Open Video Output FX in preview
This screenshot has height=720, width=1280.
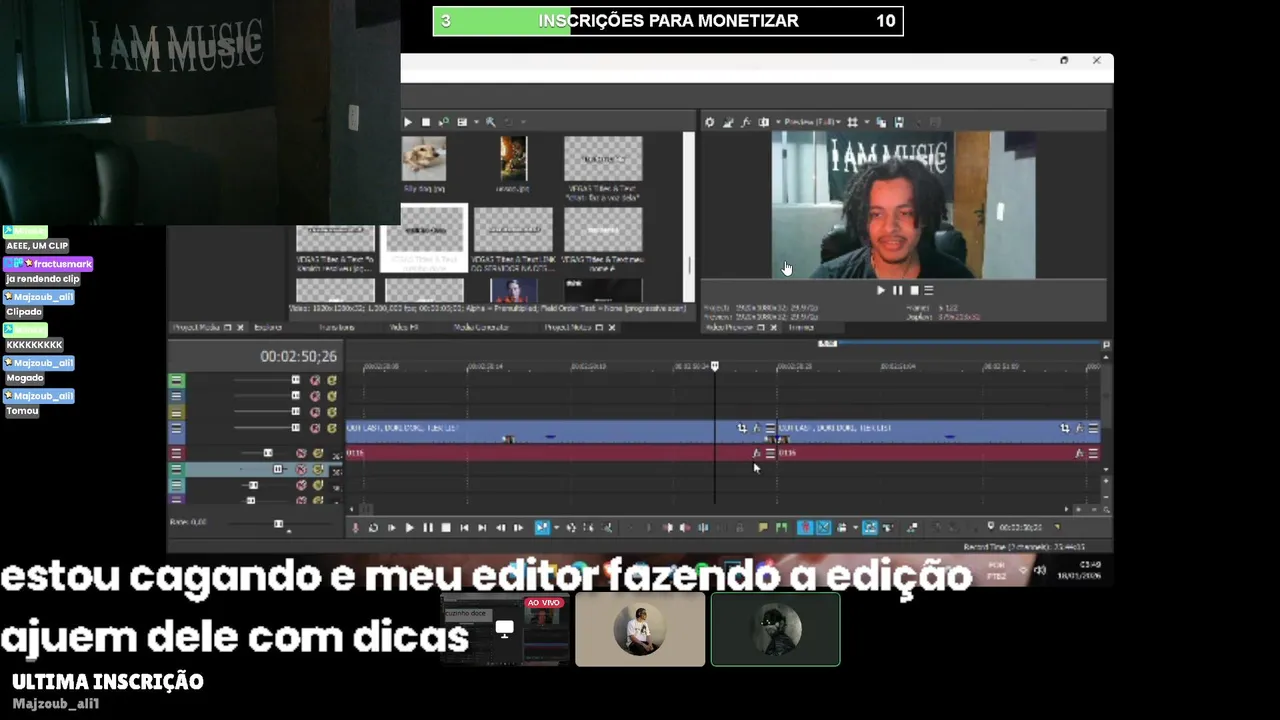point(746,122)
